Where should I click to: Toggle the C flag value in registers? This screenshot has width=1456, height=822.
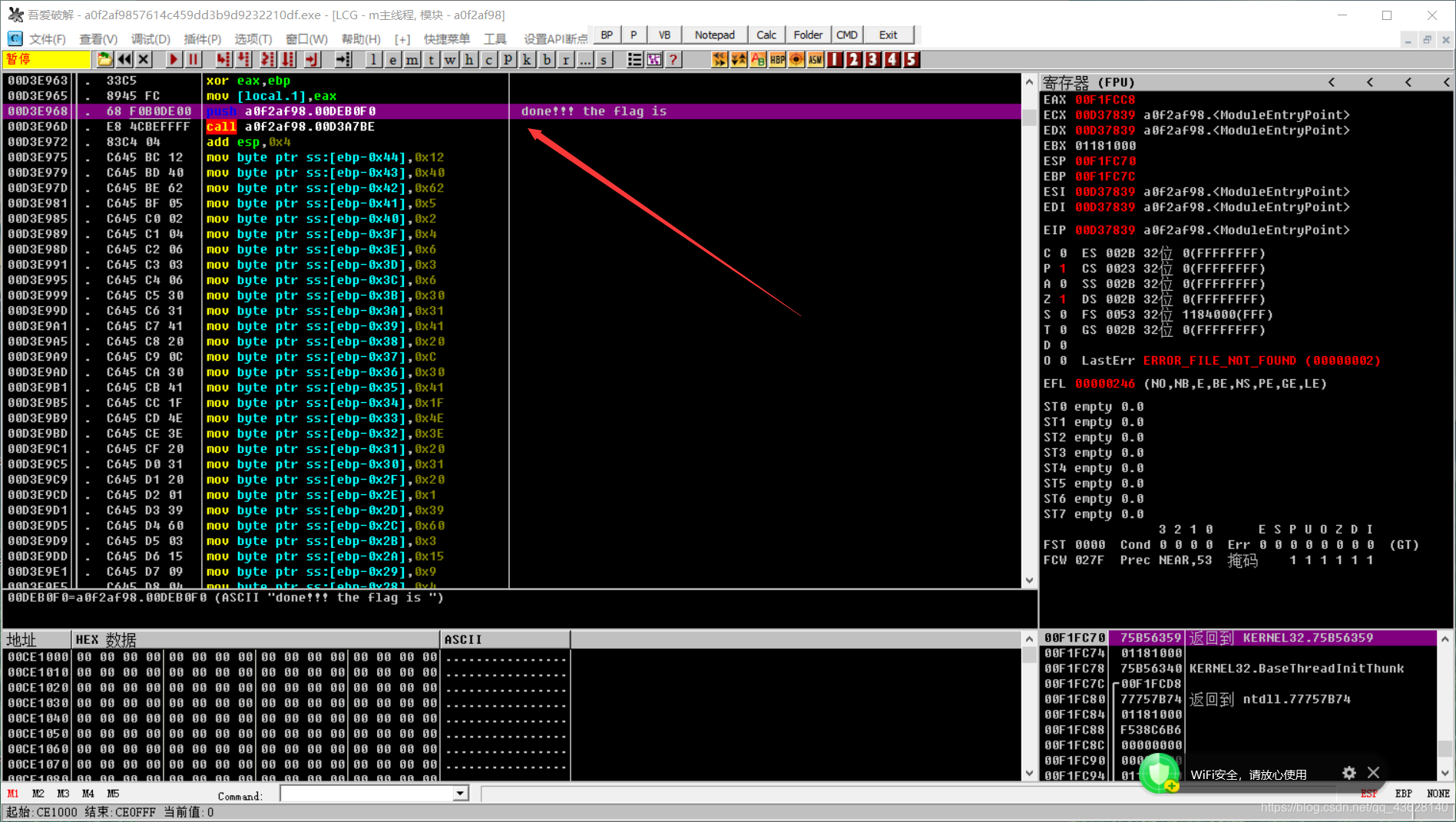coord(1063,253)
